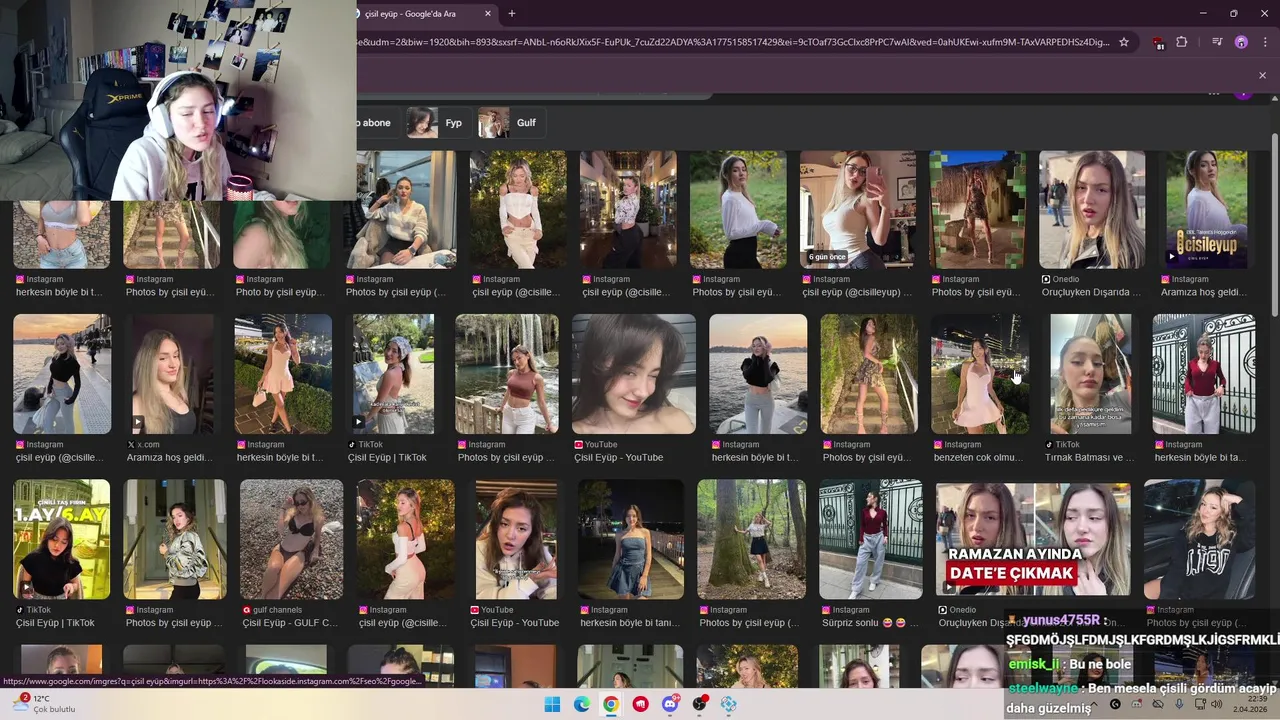Viewport: 1280px width, 720px height.
Task: Click the 'Çisil Eyüp - GULF C...' caption
Action: click(290, 623)
